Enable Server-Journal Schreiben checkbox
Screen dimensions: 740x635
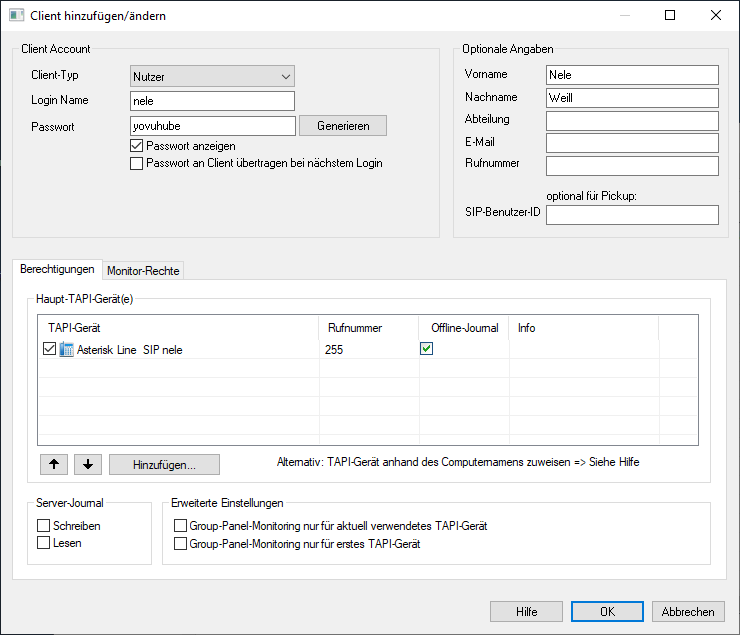43,526
